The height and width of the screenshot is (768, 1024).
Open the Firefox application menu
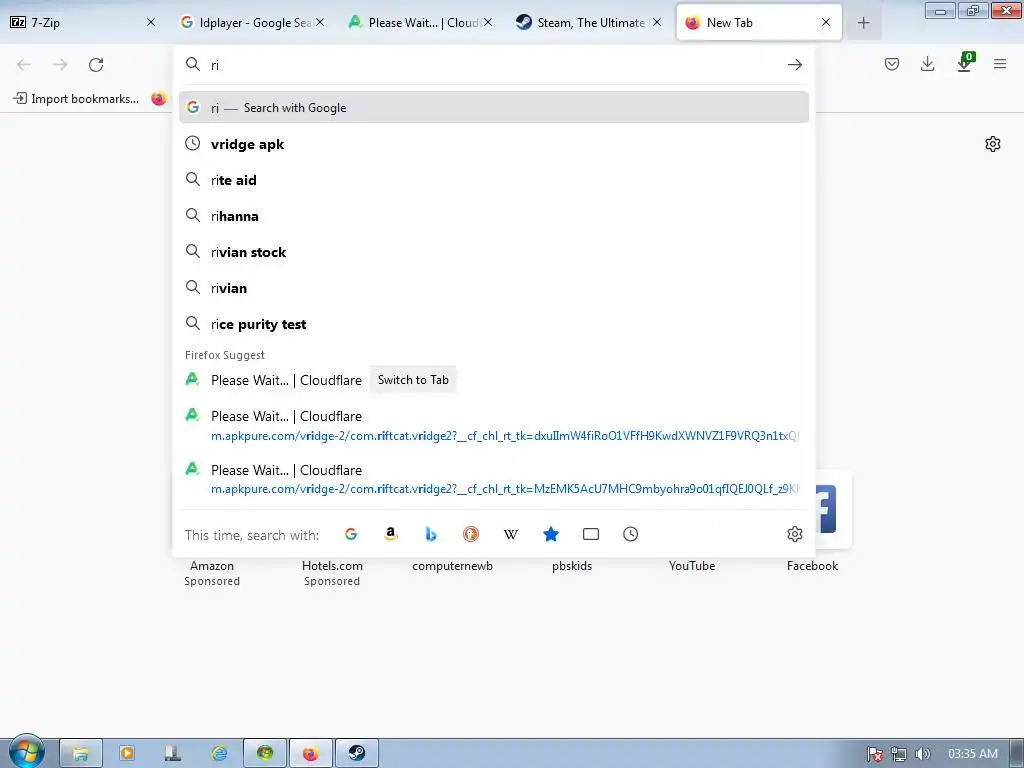1000,64
